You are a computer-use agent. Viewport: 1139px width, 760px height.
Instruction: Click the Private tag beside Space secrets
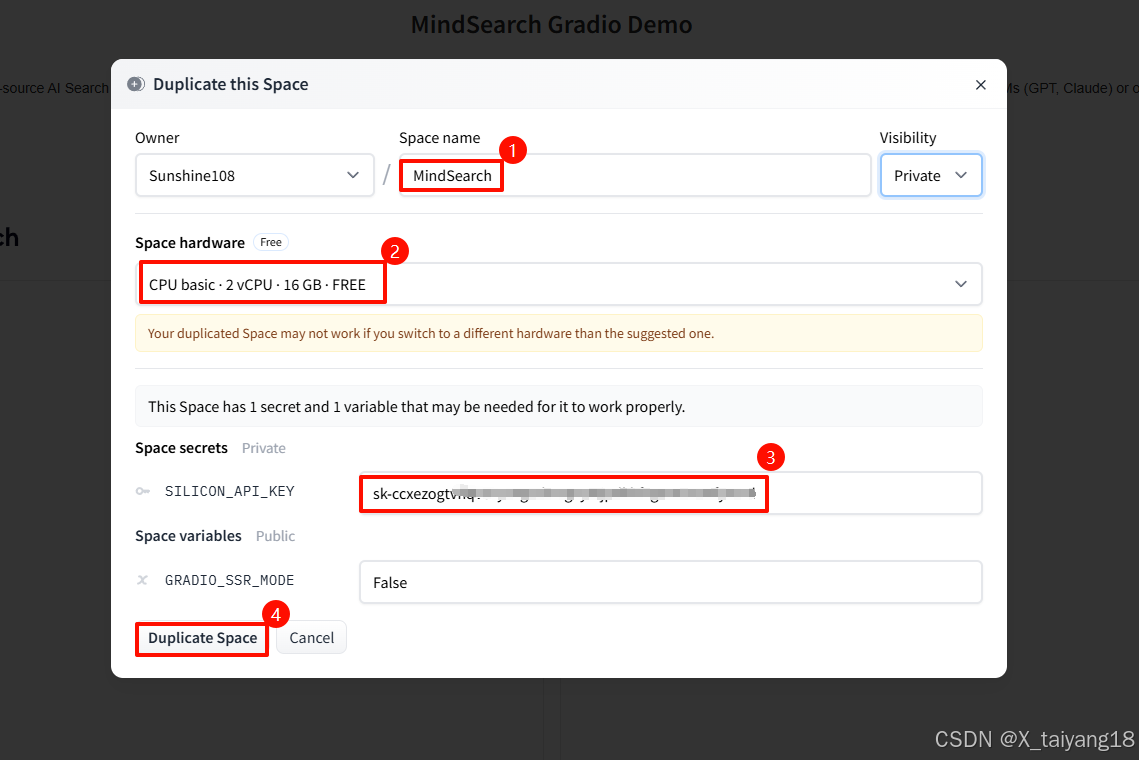click(x=264, y=448)
